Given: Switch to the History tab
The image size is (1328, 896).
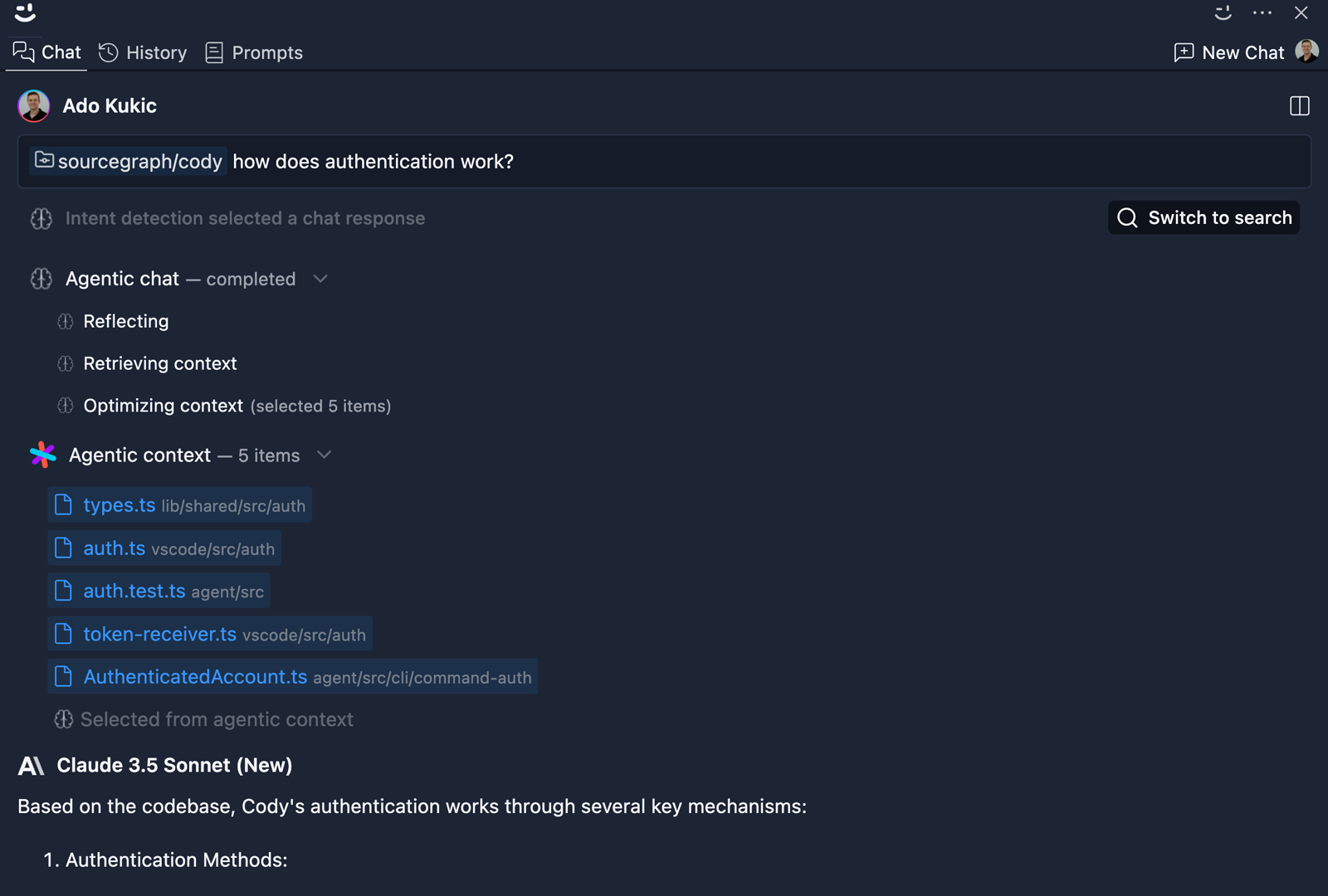Looking at the screenshot, I should [143, 52].
